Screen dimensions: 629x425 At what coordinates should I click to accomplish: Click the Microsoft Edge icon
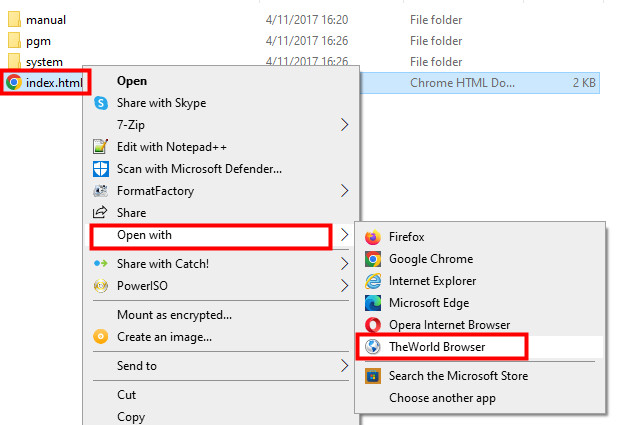click(373, 303)
